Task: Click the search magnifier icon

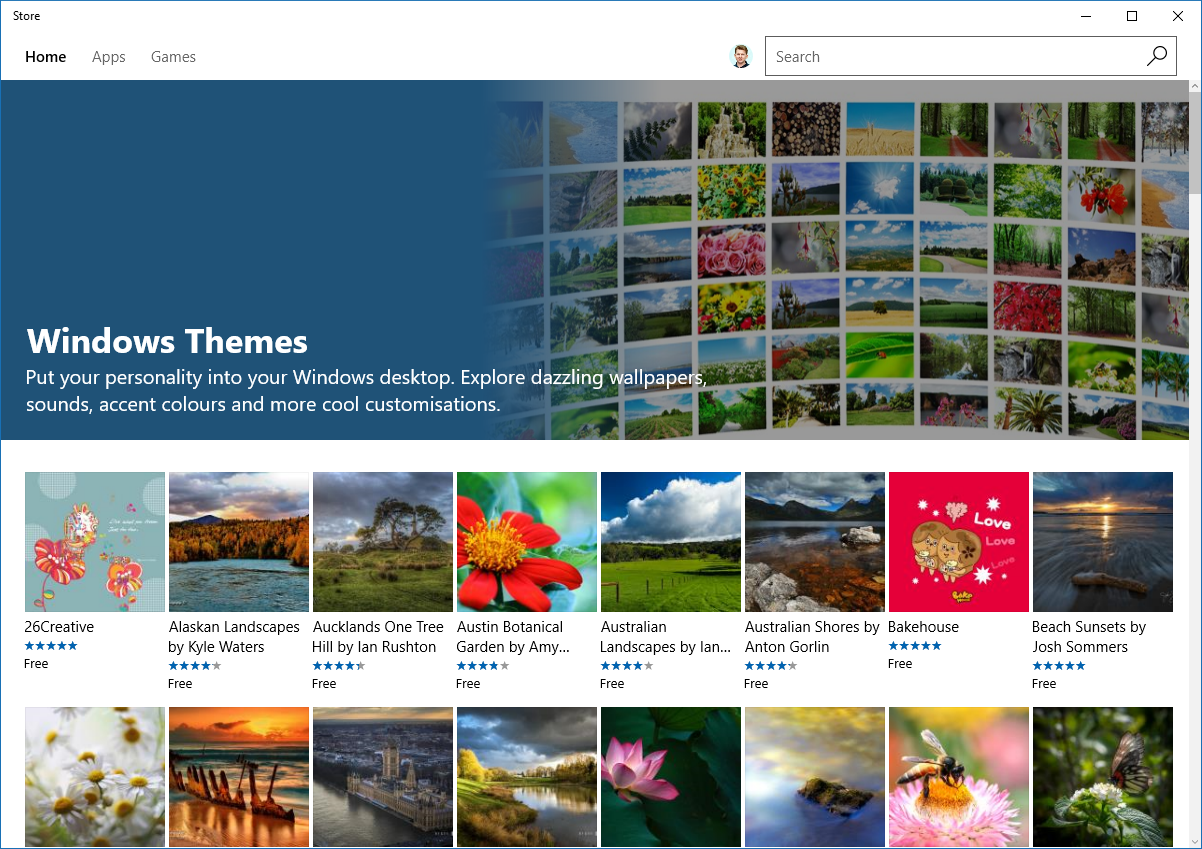Action: [x=1156, y=57]
